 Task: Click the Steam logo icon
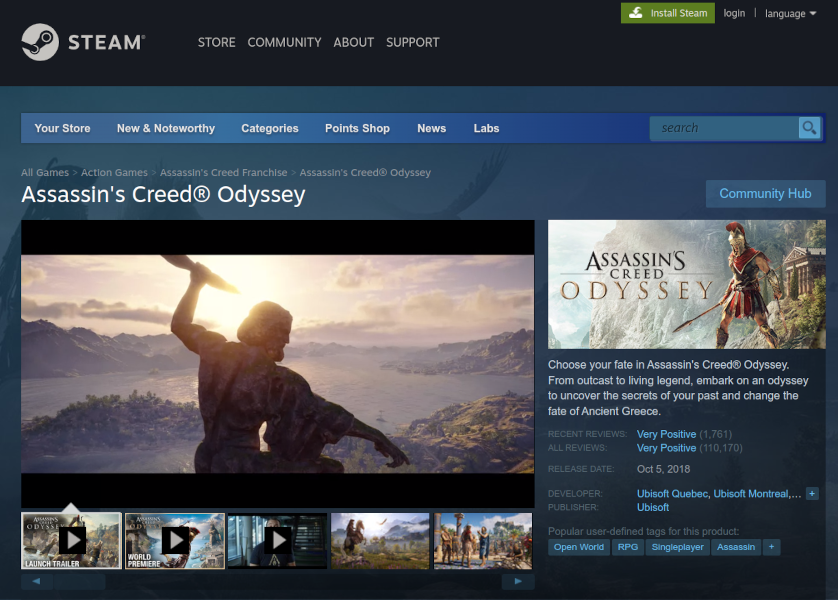click(x=40, y=42)
